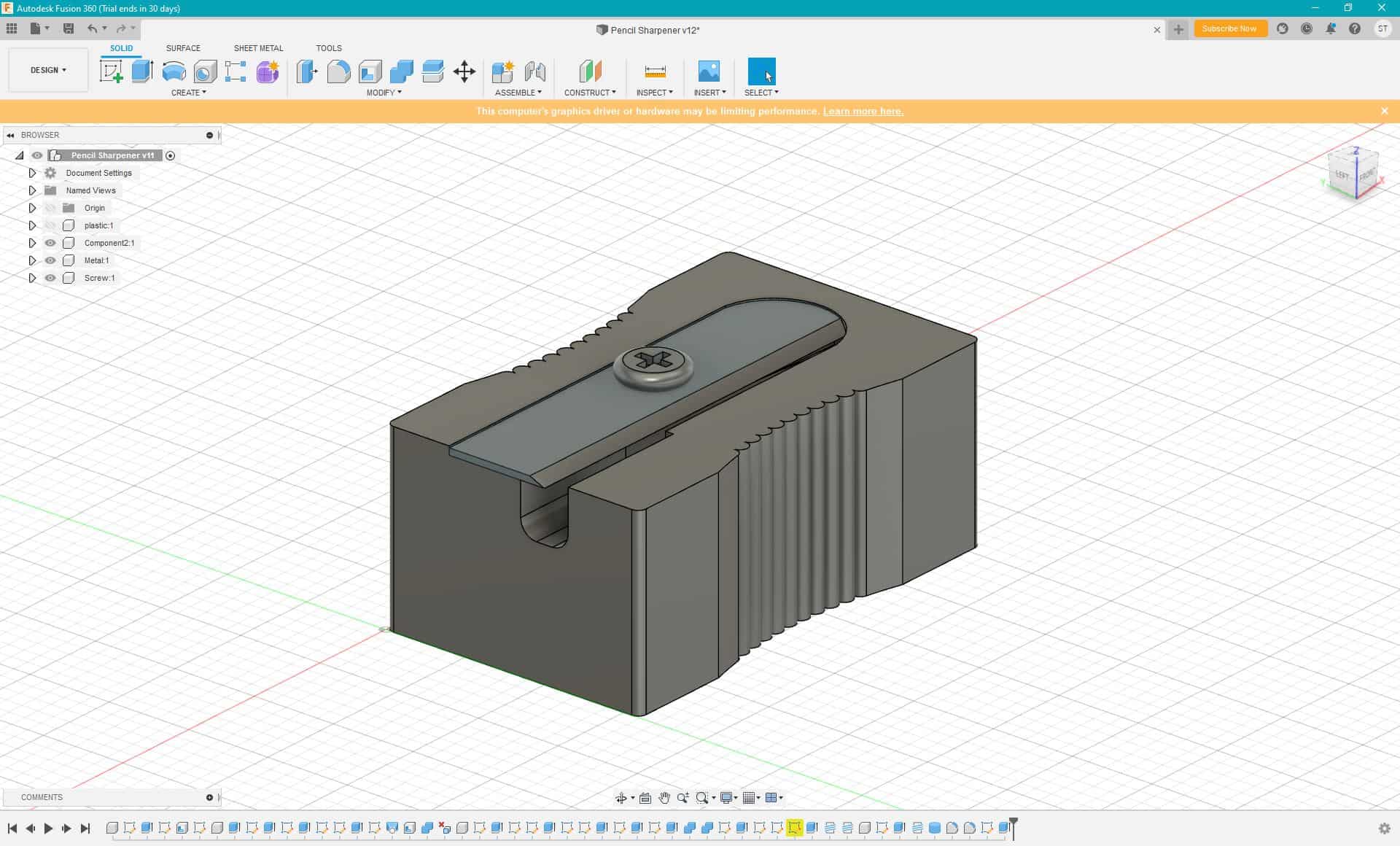
Task: Open the CREATE dropdown menu
Action: (x=189, y=93)
